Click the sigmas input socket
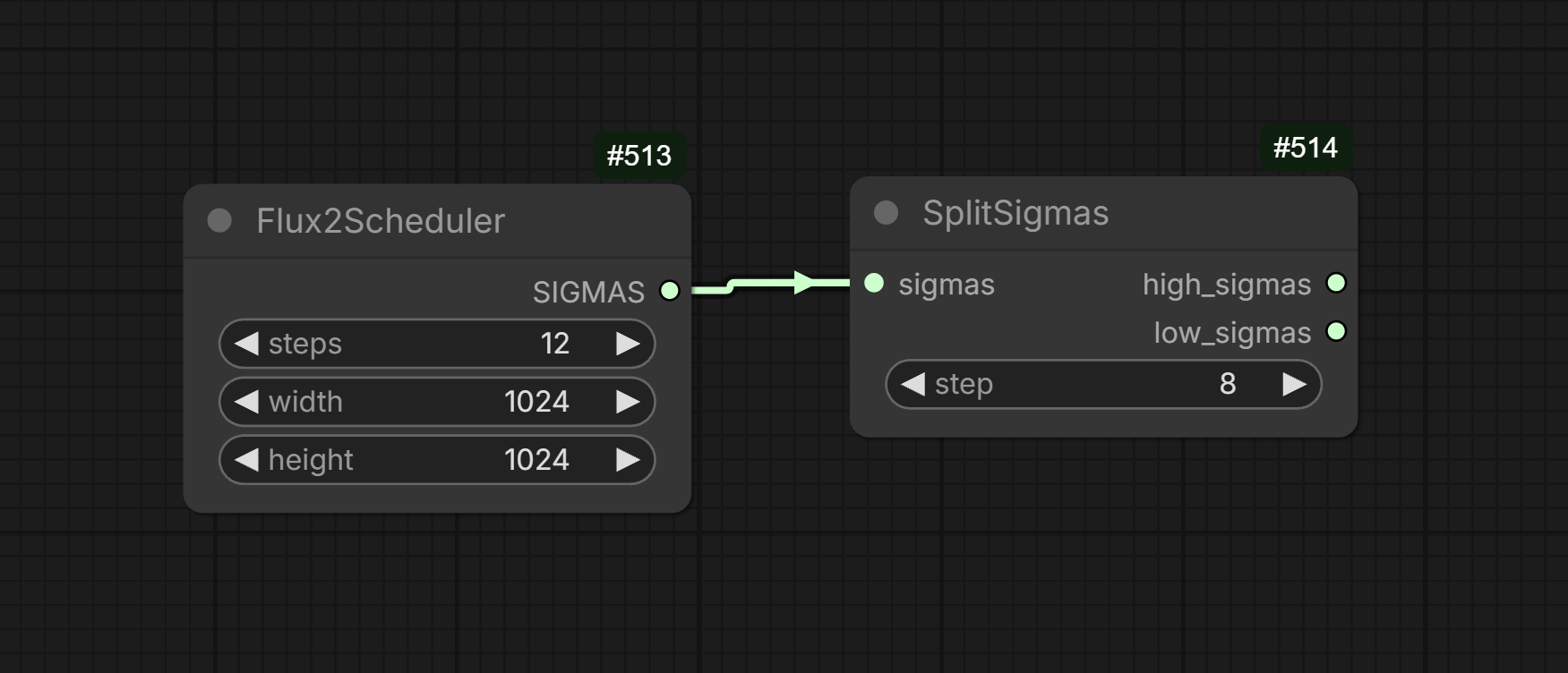Screen dimensions: 1568x673 874,284
